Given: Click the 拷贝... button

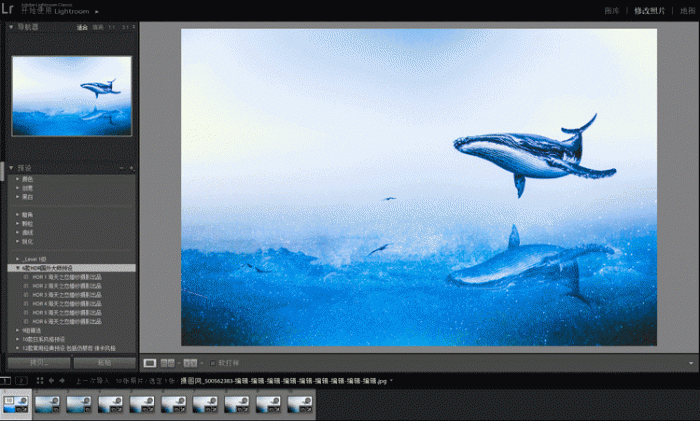Looking at the screenshot, I should pyautogui.click(x=39, y=363).
